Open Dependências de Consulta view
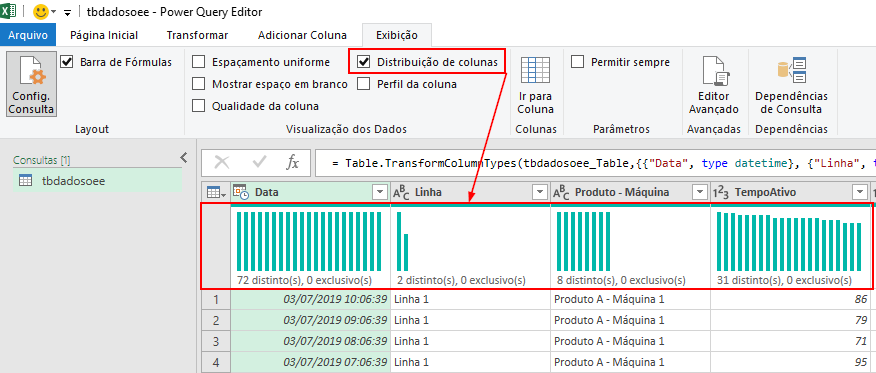876x373 pixels. pyautogui.click(x=791, y=84)
